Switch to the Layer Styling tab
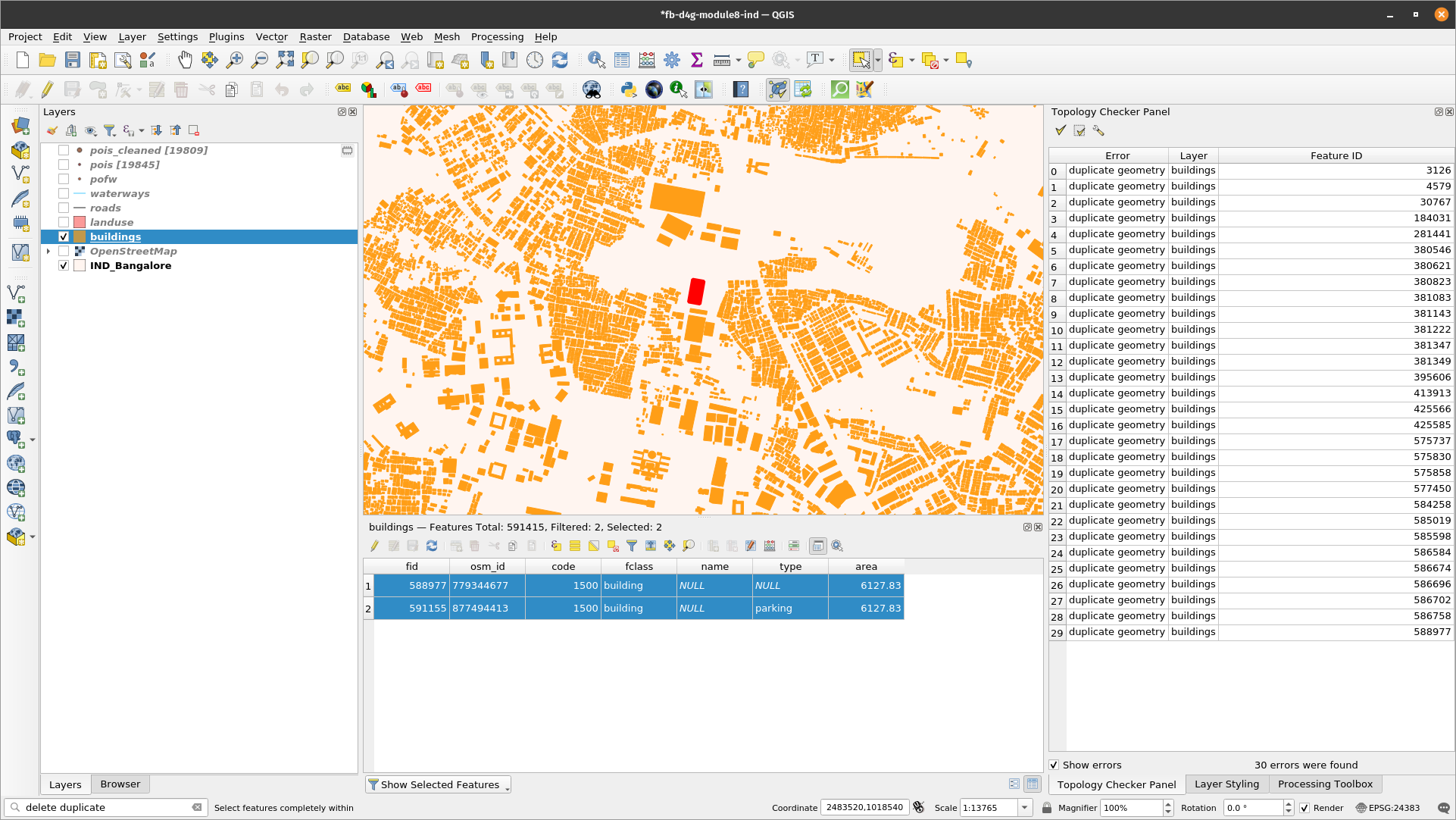1456x820 pixels. click(1226, 784)
